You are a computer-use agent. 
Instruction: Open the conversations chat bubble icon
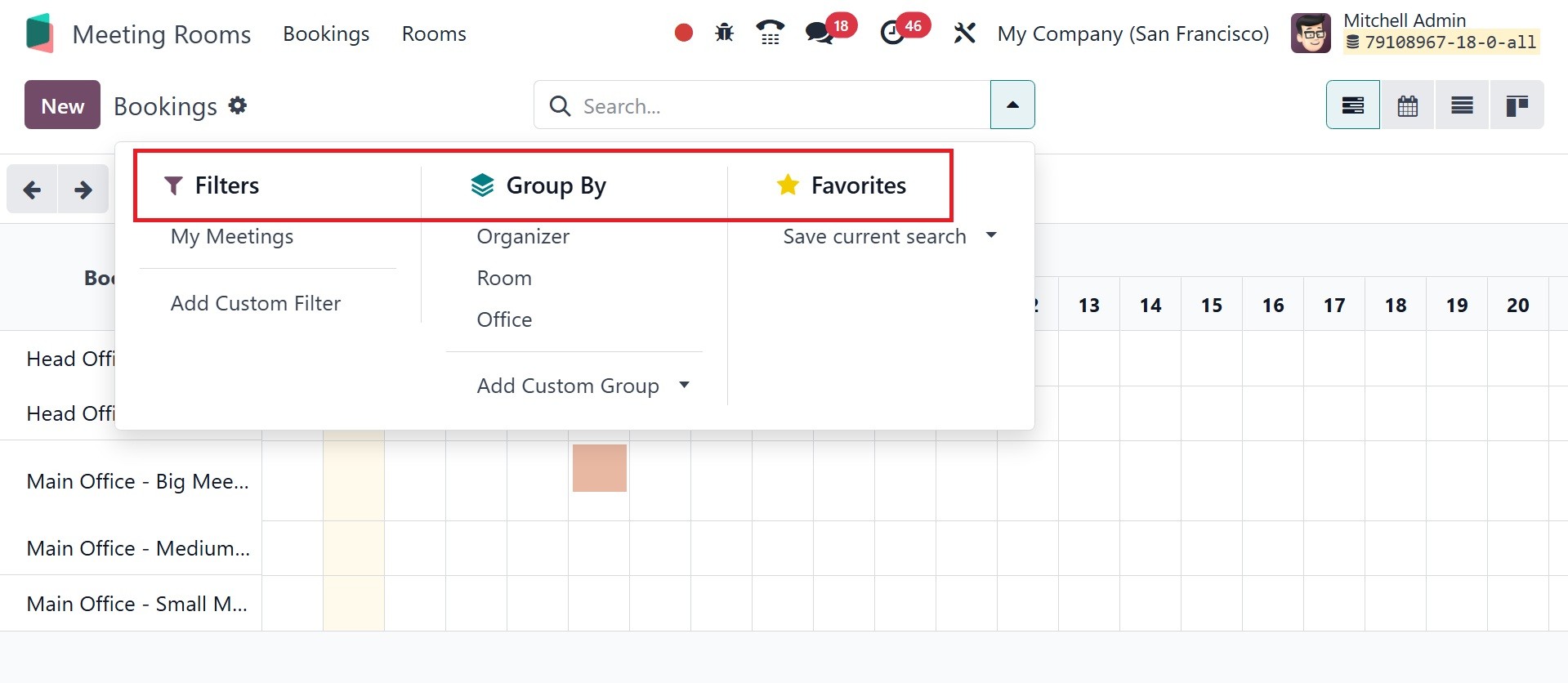[x=819, y=33]
